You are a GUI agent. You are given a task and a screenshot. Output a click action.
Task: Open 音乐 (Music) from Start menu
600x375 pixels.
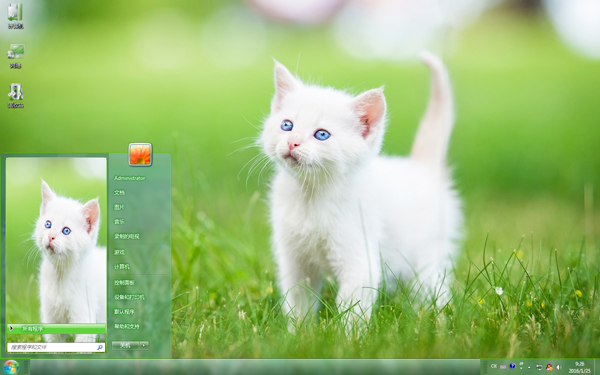coord(119,222)
